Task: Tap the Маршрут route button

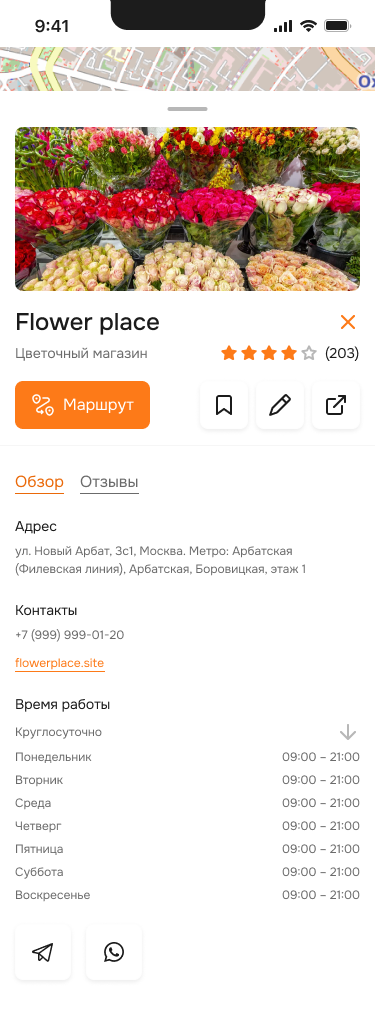Action: pos(83,405)
